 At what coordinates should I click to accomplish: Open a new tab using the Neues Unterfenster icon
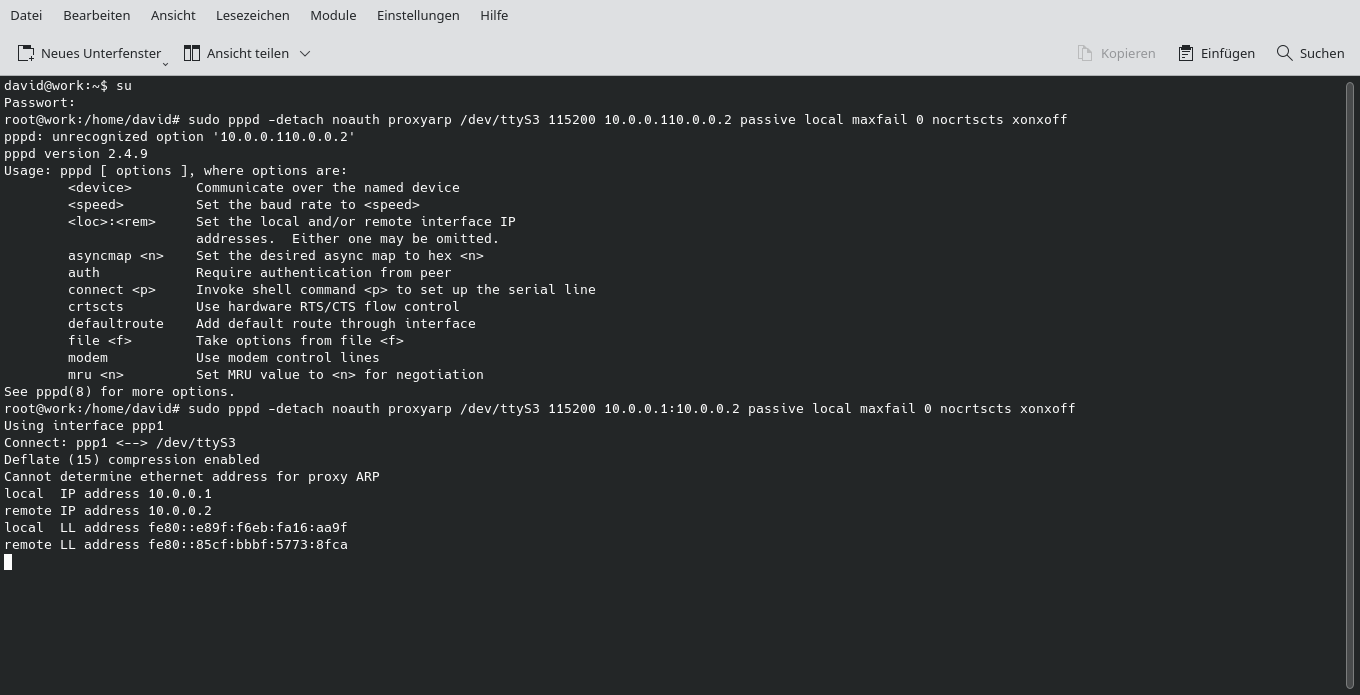tap(25, 53)
